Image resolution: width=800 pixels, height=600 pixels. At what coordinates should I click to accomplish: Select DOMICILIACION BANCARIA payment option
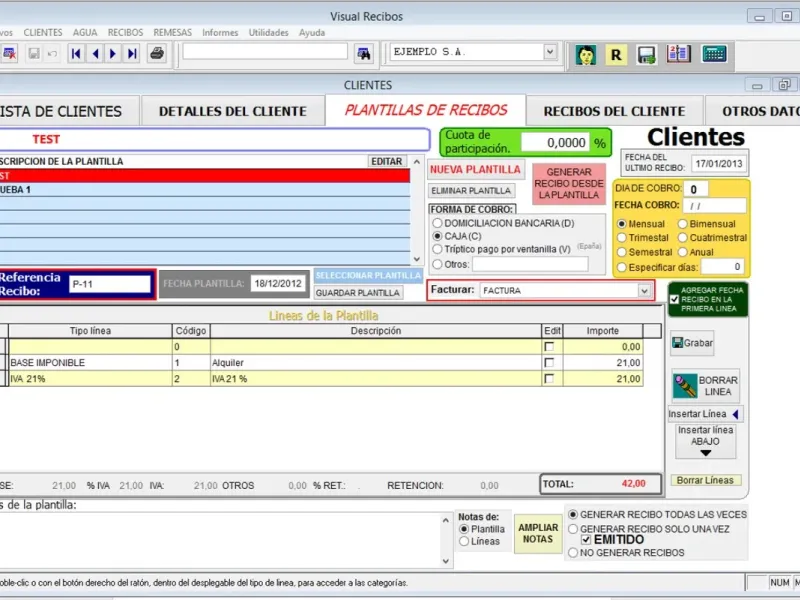(437, 223)
